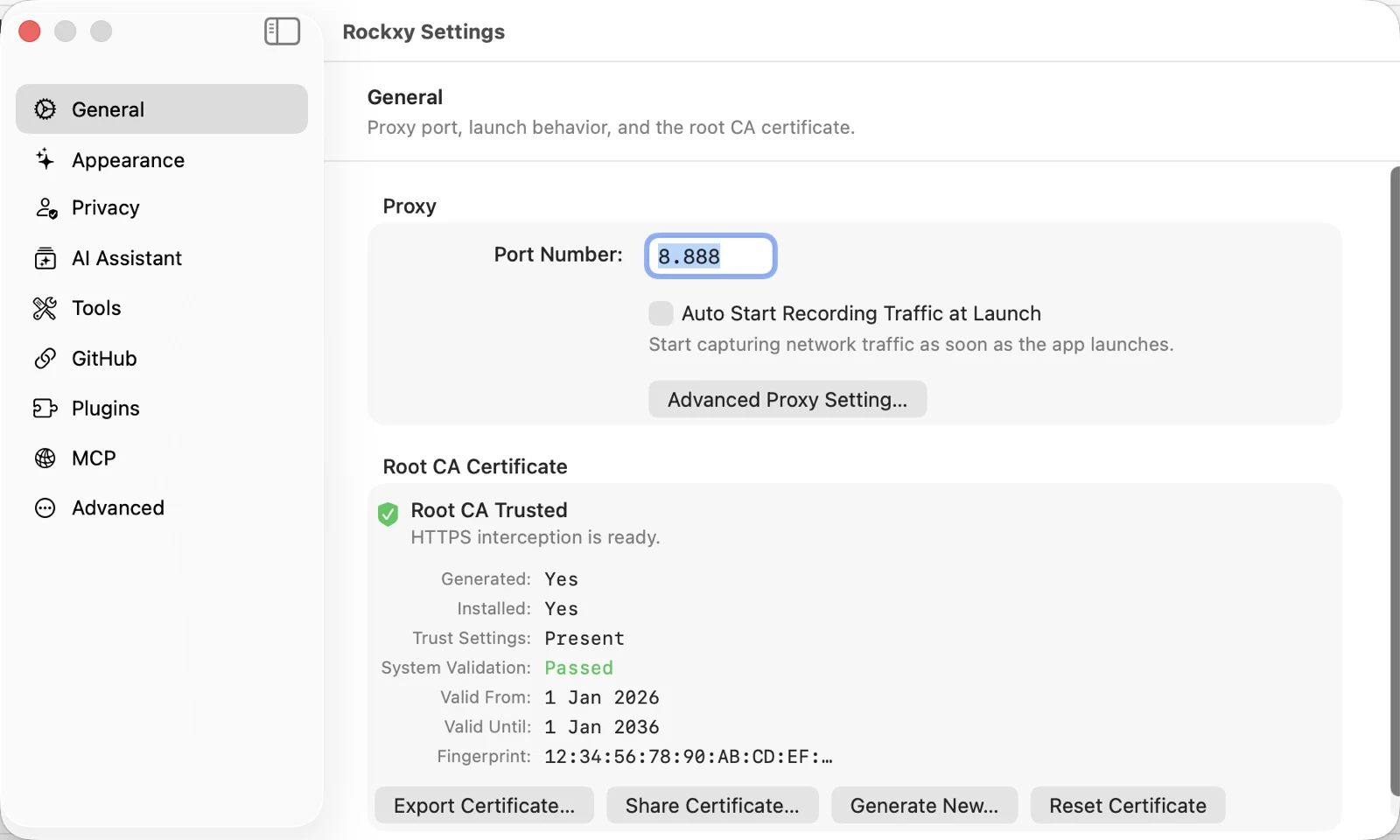1400x840 pixels.
Task: Click Generate New certificate button
Action: tap(924, 805)
